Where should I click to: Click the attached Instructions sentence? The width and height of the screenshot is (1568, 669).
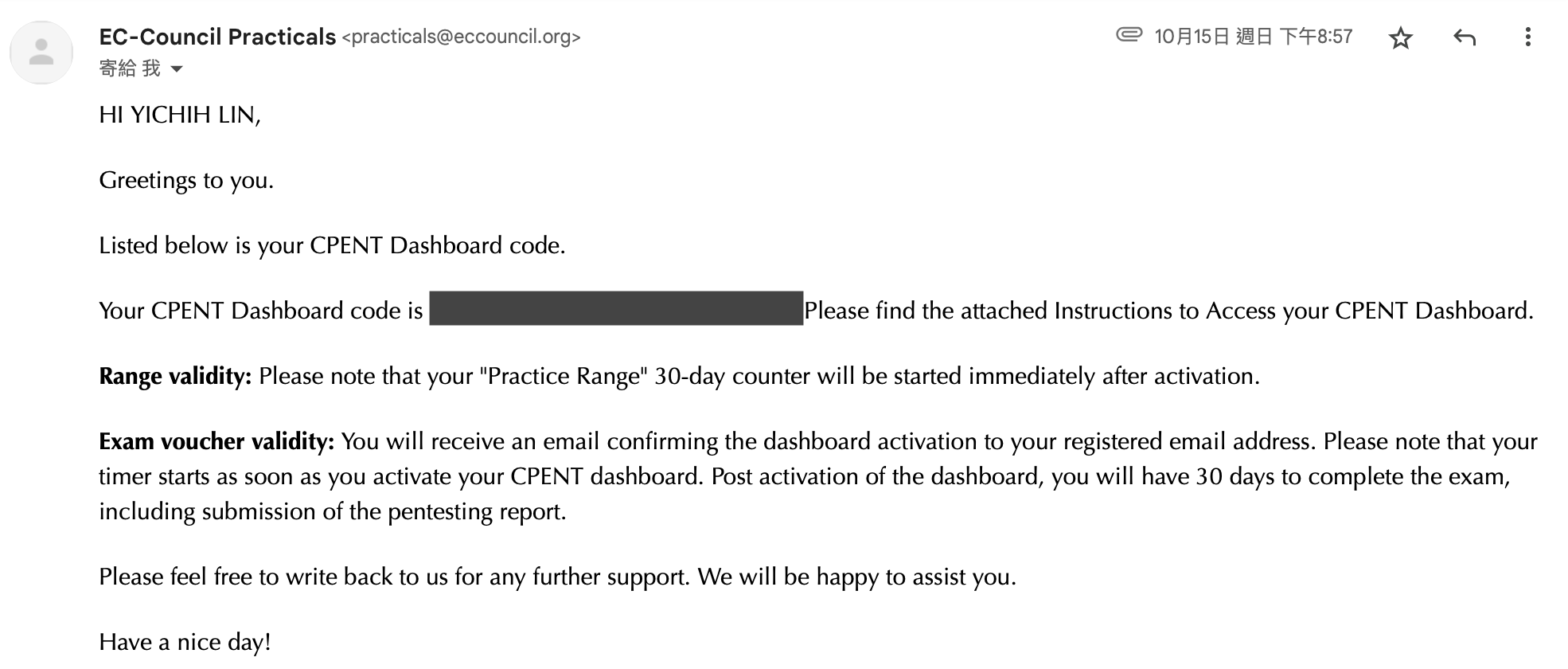(x=1168, y=311)
